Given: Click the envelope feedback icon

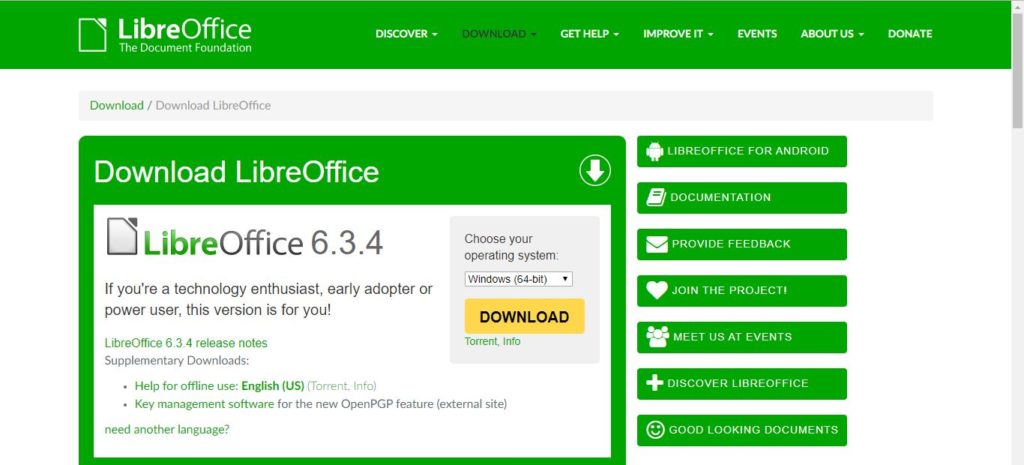Looking at the screenshot, I should click(x=656, y=244).
